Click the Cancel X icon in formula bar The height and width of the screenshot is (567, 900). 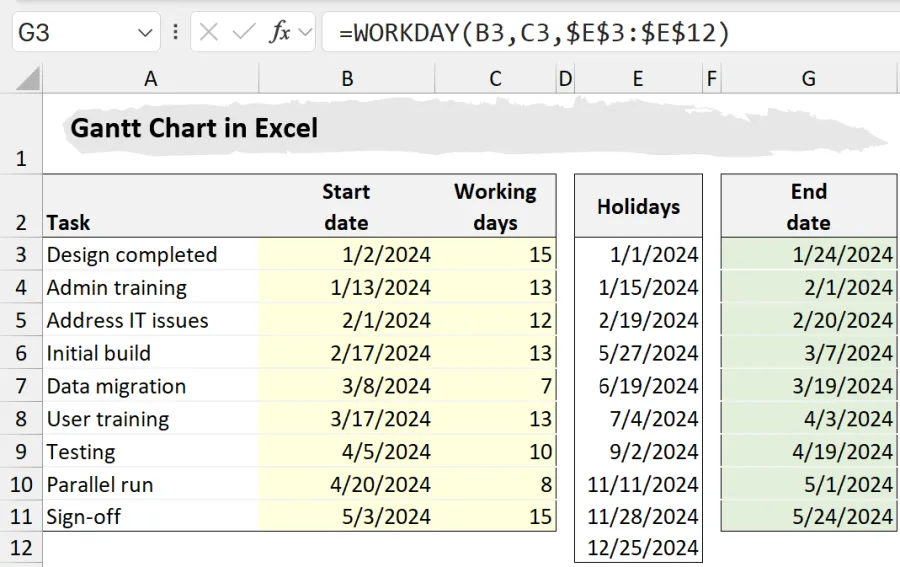[x=209, y=32]
